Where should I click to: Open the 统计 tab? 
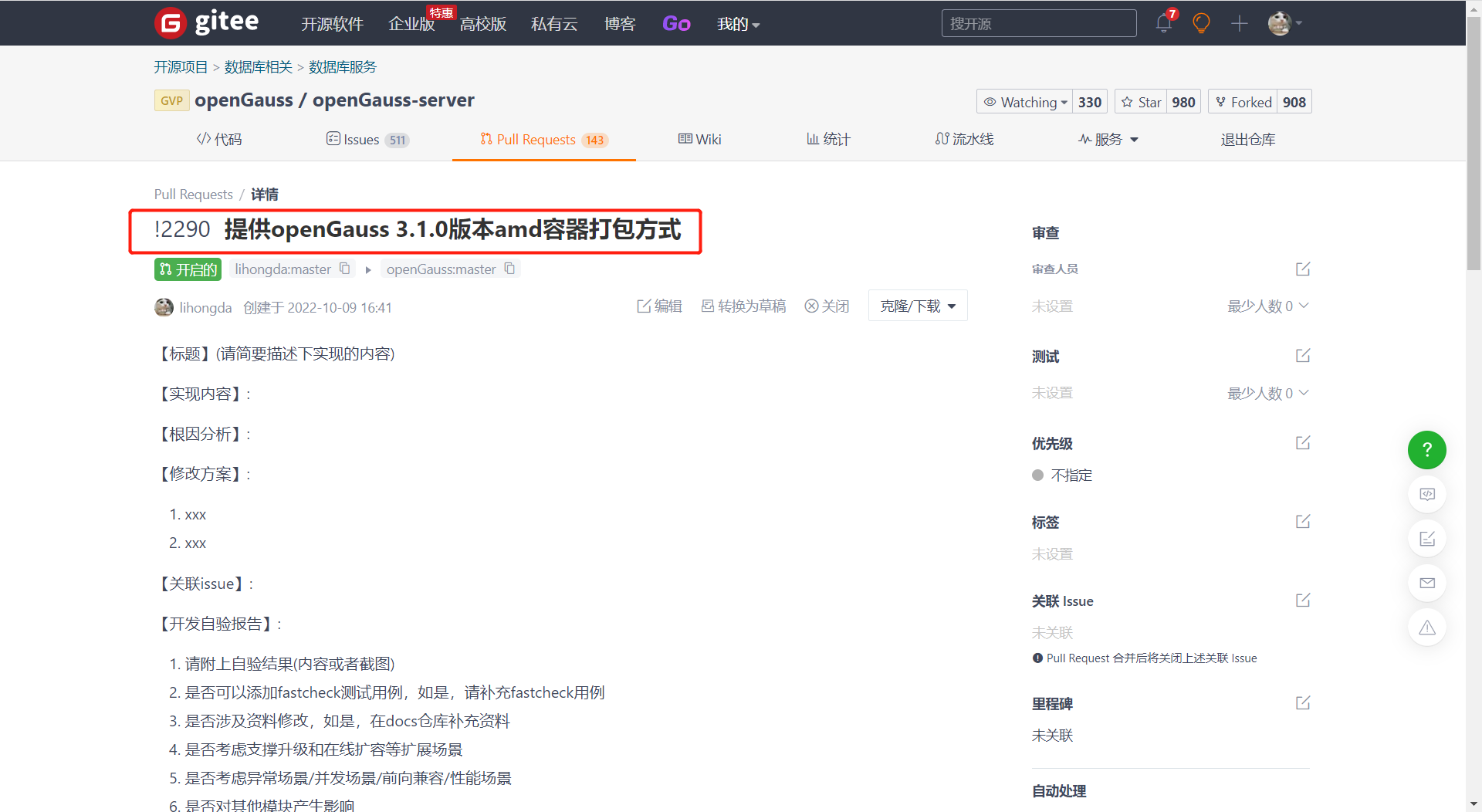coord(828,140)
